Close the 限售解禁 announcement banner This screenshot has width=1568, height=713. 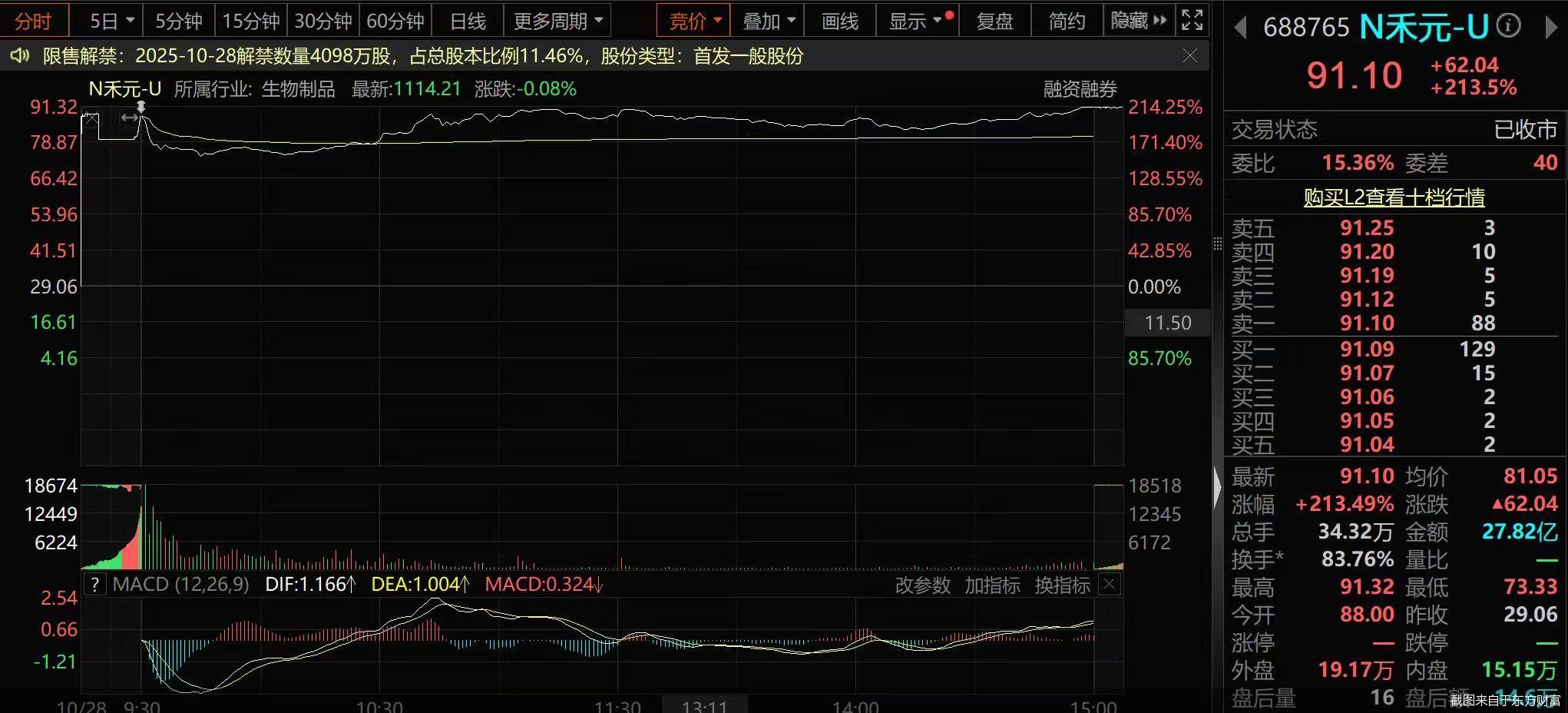1189,56
